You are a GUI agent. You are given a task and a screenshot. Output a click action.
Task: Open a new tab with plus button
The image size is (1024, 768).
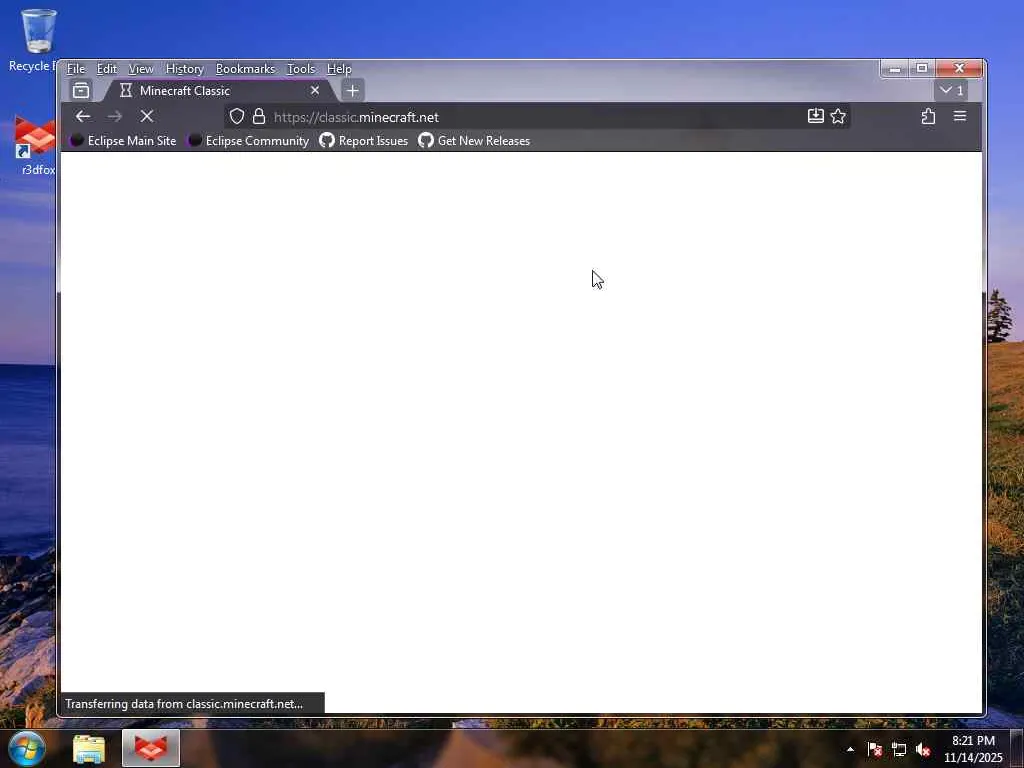point(353,91)
